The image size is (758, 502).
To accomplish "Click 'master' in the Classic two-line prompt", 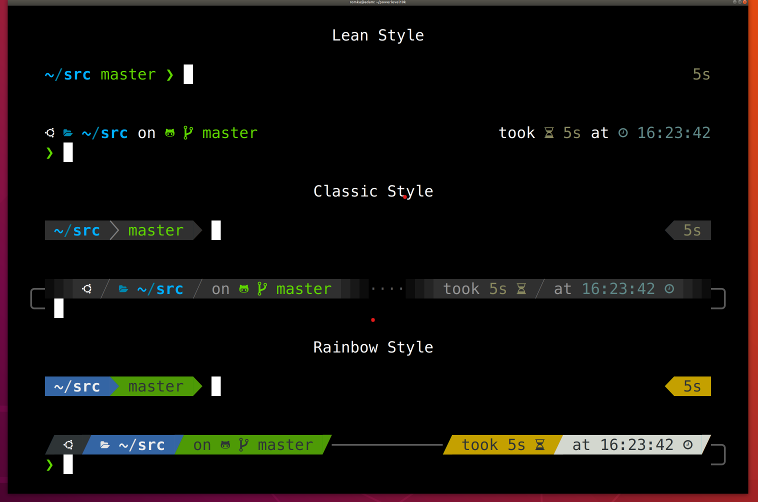I will coord(304,289).
